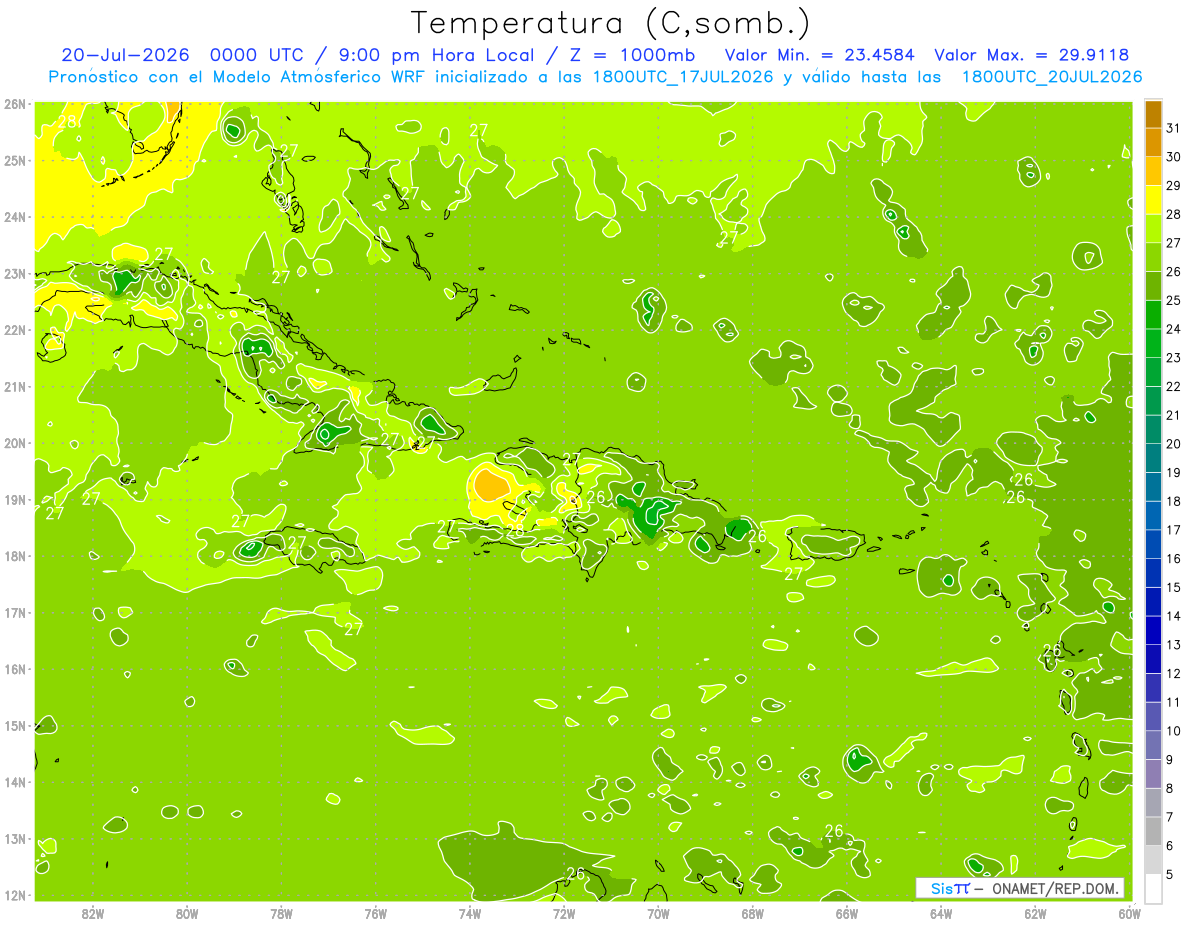Click the "0000 UTC" time text

257,55
